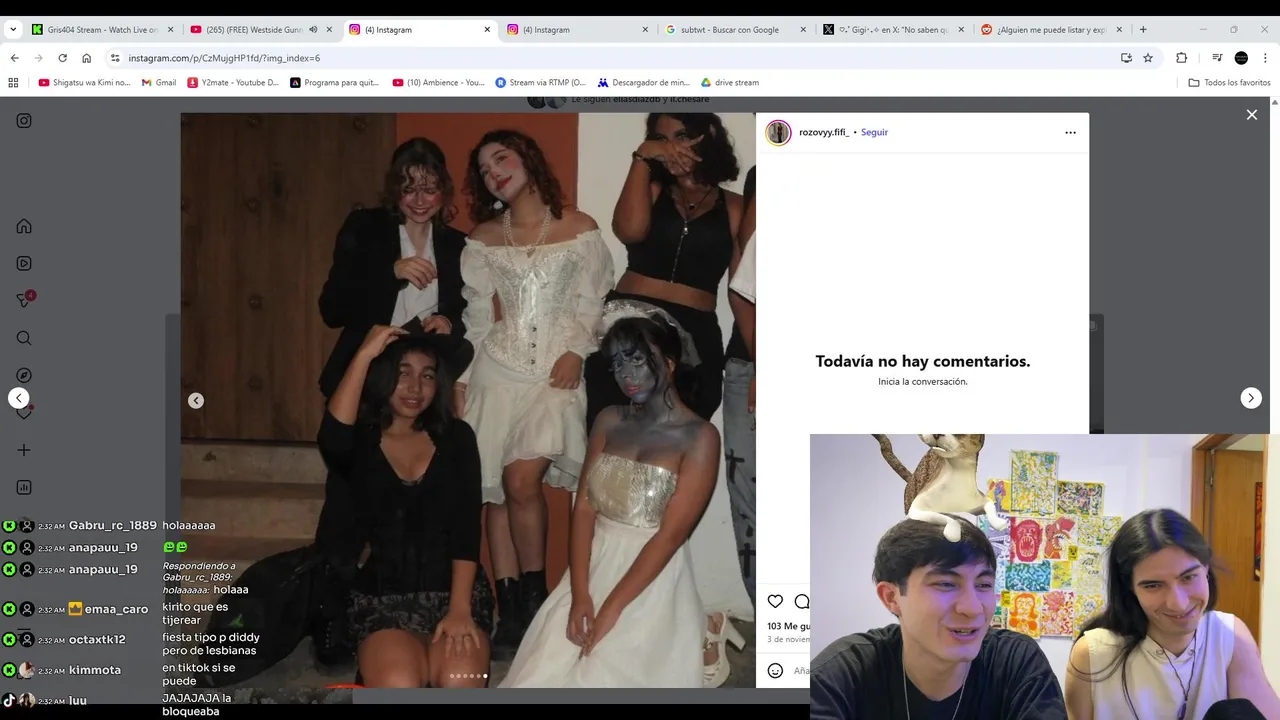Click chat username kimmota

pos(95,670)
